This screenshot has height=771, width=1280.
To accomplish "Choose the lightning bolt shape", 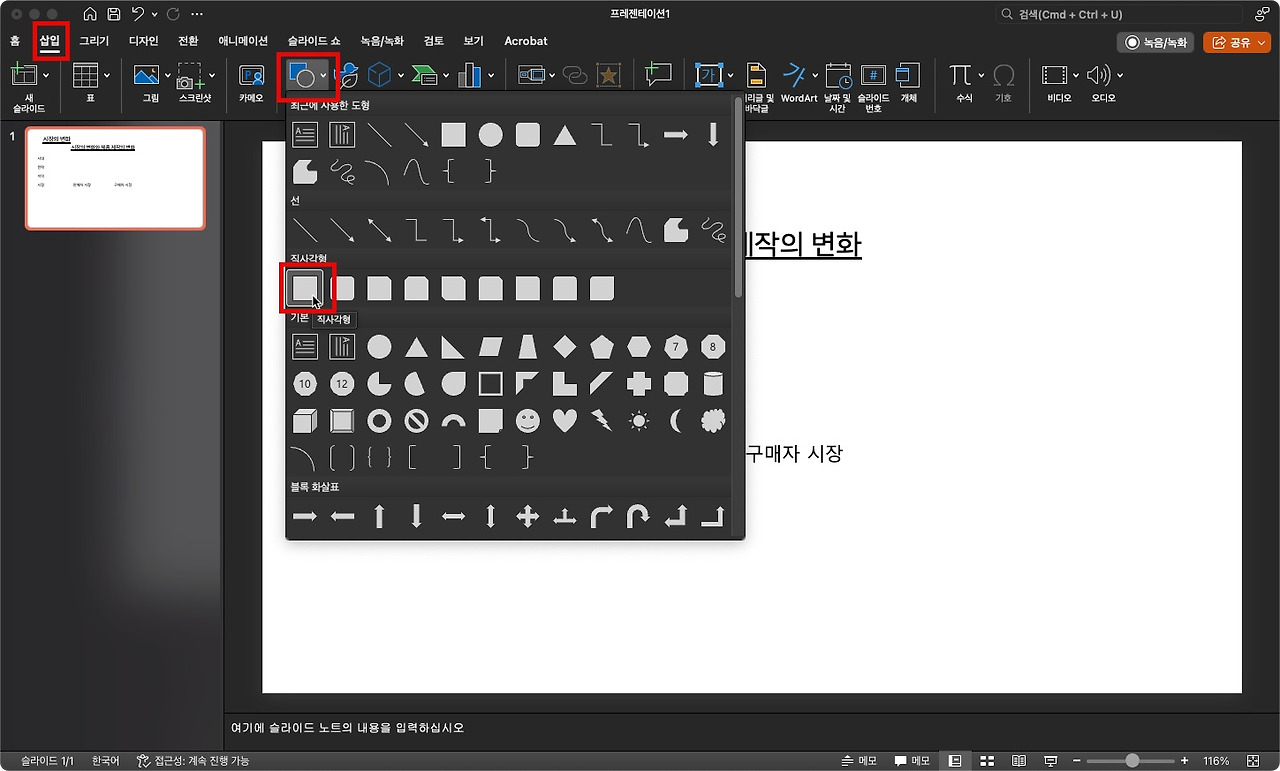I will pos(602,421).
